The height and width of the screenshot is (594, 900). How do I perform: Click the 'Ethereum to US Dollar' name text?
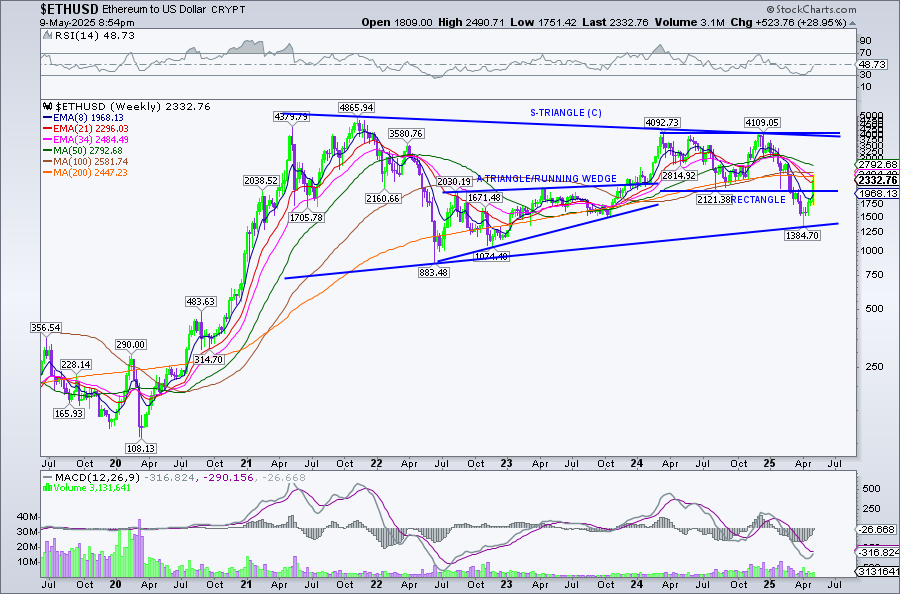tap(154, 10)
